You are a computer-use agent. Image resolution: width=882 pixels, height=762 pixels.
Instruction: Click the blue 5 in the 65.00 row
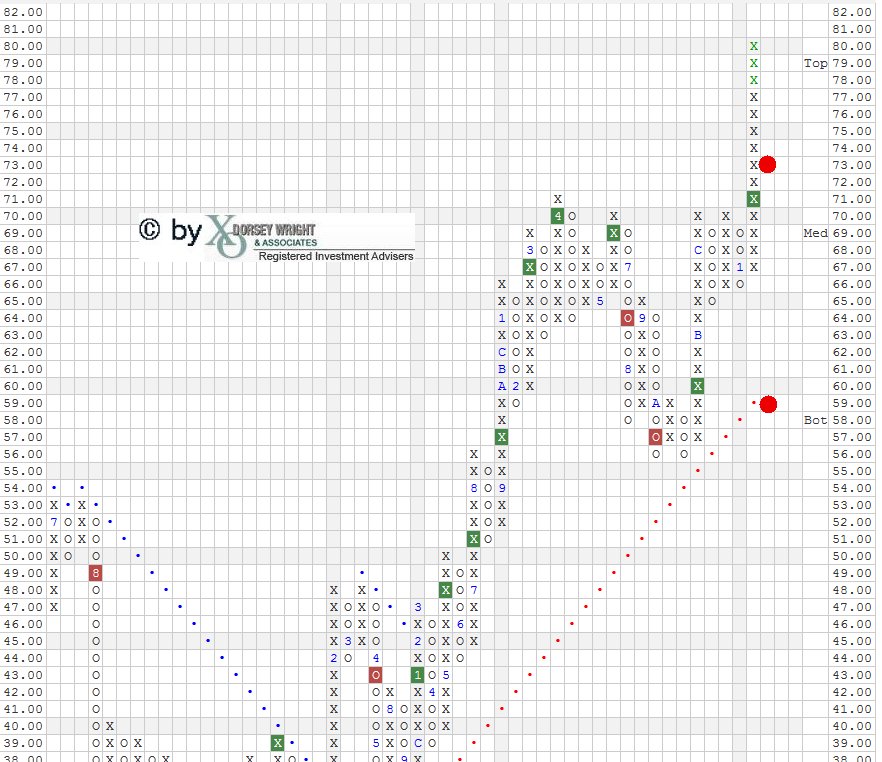point(600,301)
